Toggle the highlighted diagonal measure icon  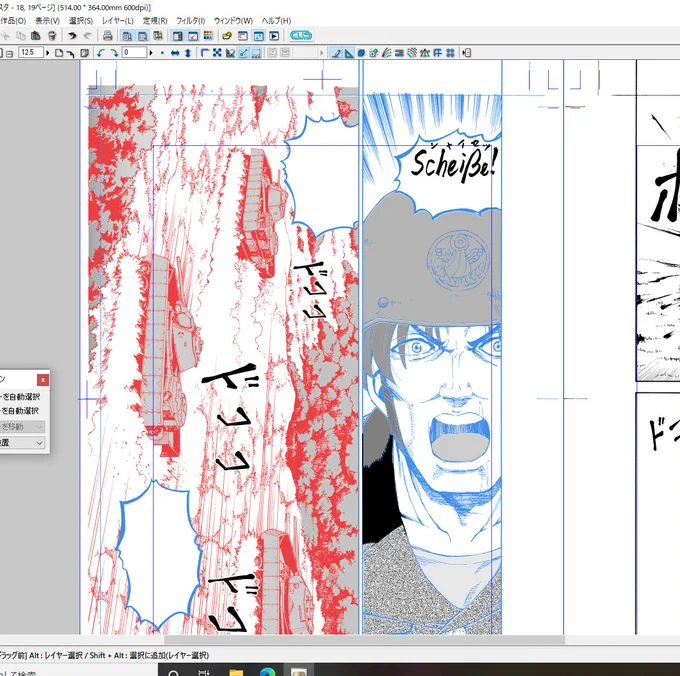click(243, 53)
